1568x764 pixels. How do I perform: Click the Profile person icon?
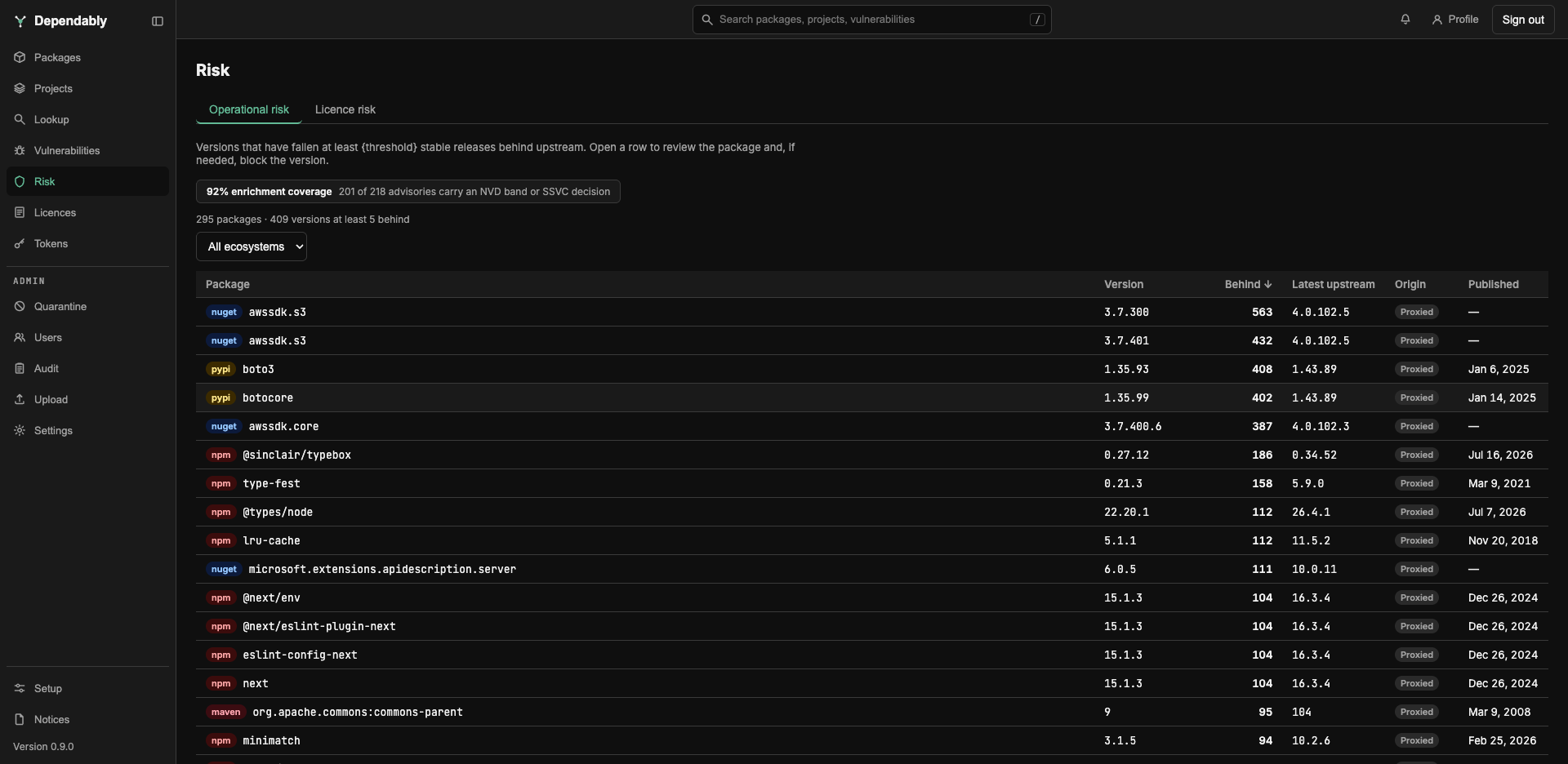(1437, 20)
